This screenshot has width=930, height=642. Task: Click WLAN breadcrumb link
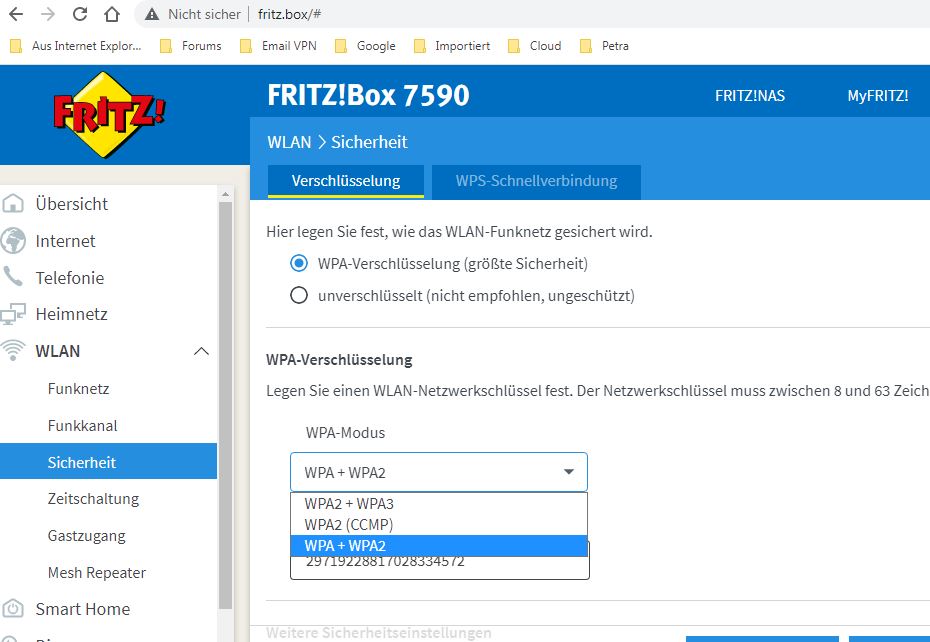(289, 142)
